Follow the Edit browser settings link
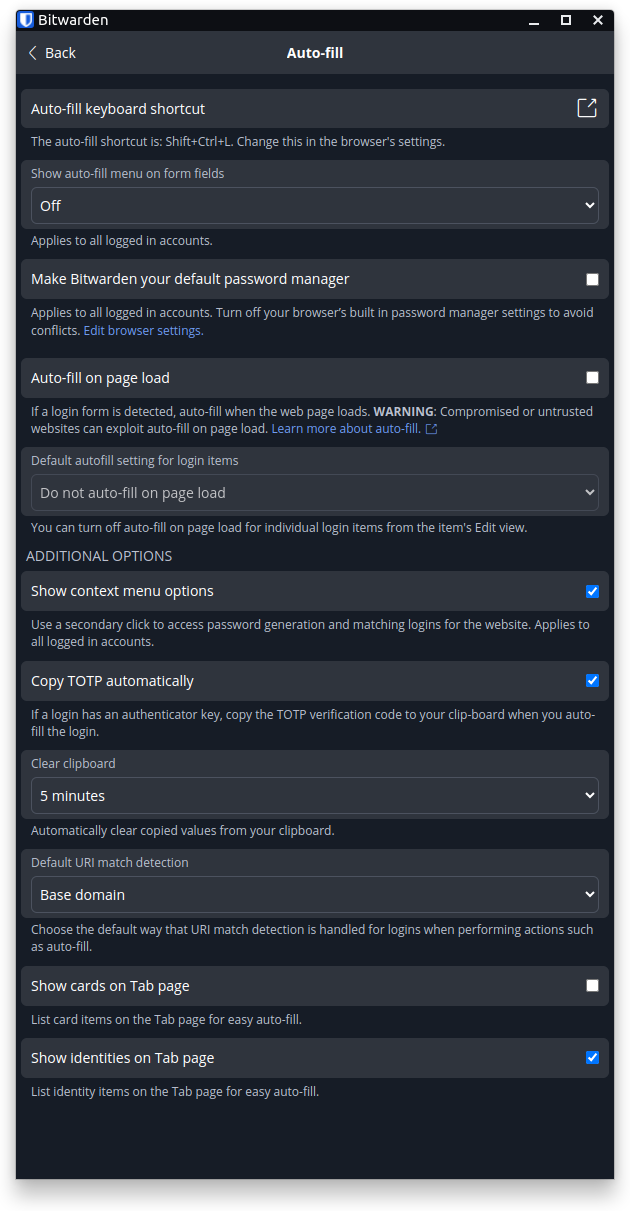Screen dimensions: 630x1211 (143, 331)
